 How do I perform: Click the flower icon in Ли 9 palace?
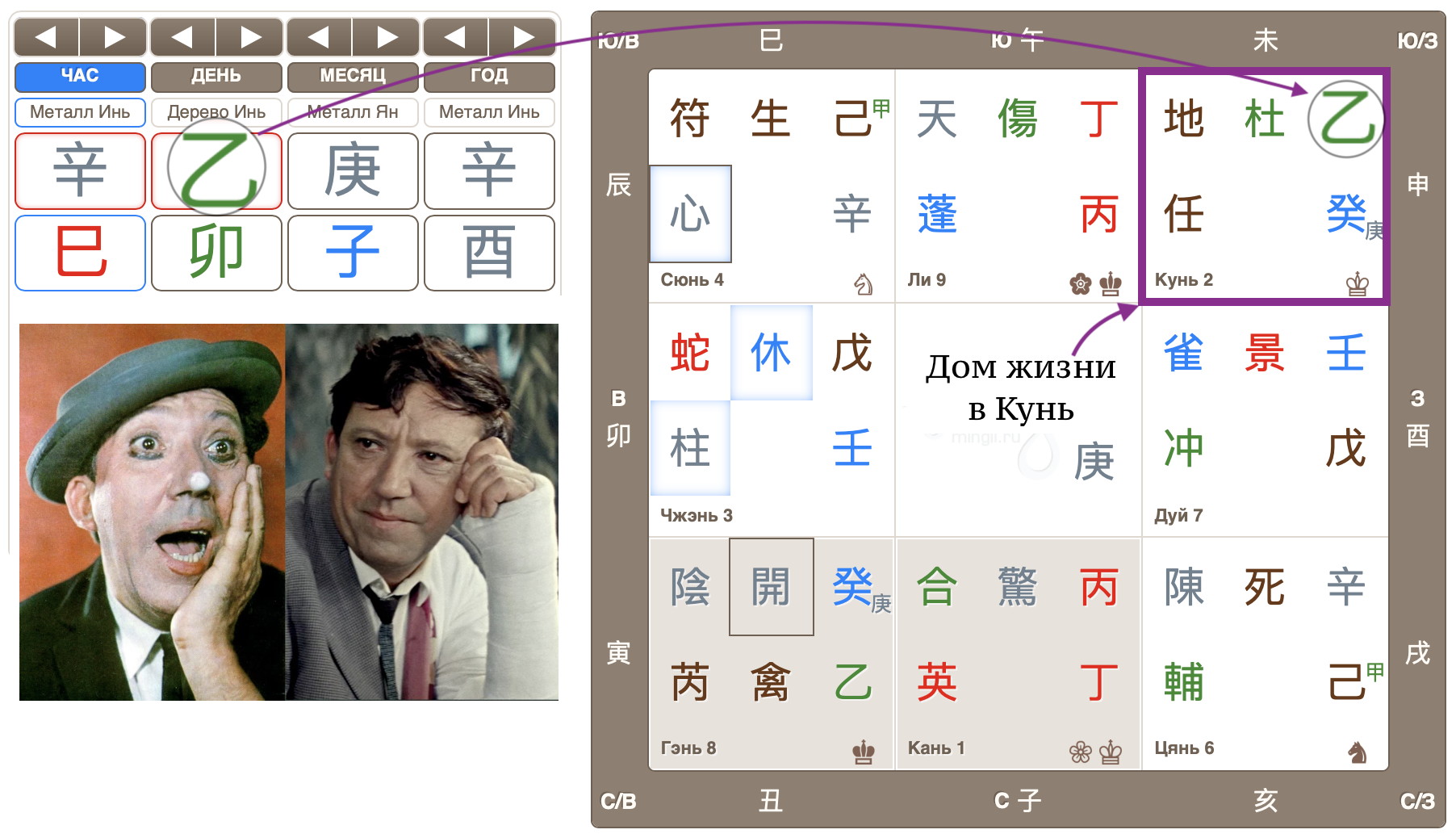pos(1080,284)
